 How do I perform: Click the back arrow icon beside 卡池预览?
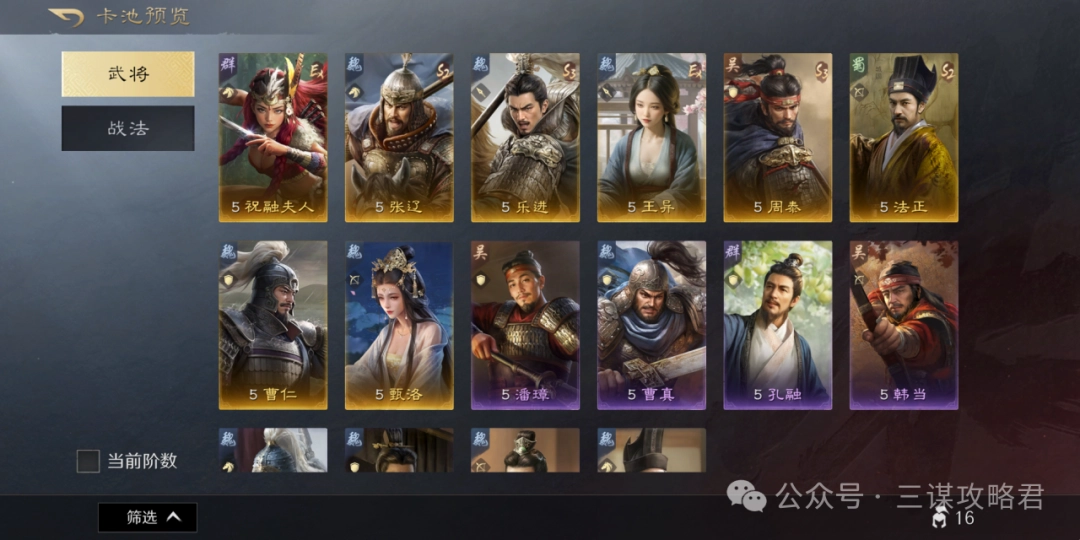(x=66, y=17)
